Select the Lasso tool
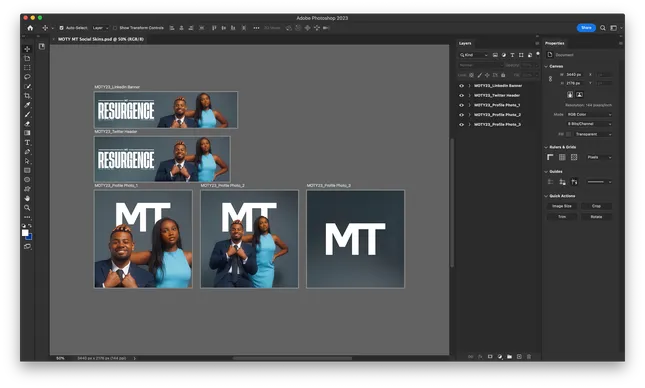The image size is (645, 388). click(x=27, y=77)
